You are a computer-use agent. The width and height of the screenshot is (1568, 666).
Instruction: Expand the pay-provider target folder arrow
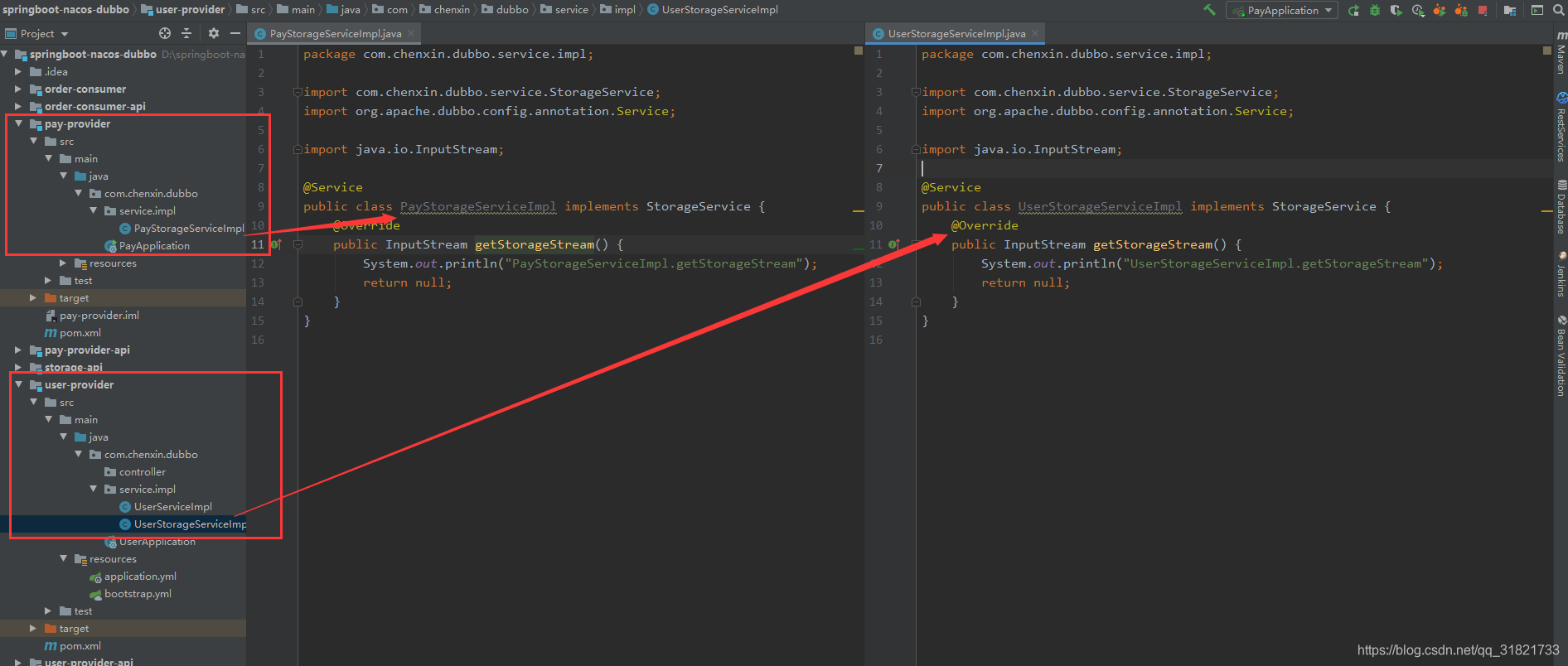33,297
